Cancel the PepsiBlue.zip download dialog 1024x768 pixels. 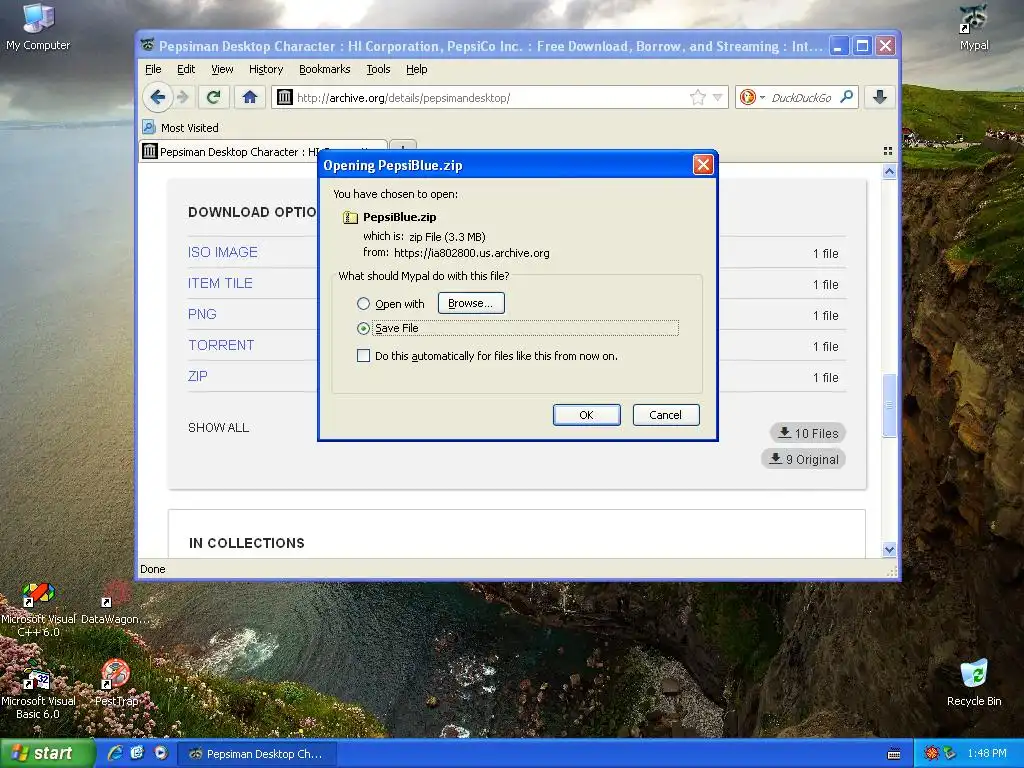pyautogui.click(x=665, y=415)
